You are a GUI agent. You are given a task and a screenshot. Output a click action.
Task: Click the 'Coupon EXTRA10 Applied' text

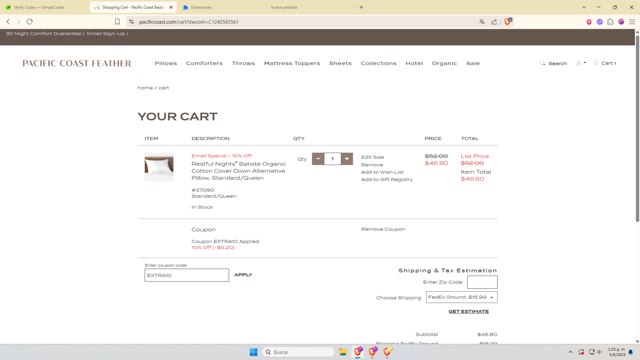(225, 241)
